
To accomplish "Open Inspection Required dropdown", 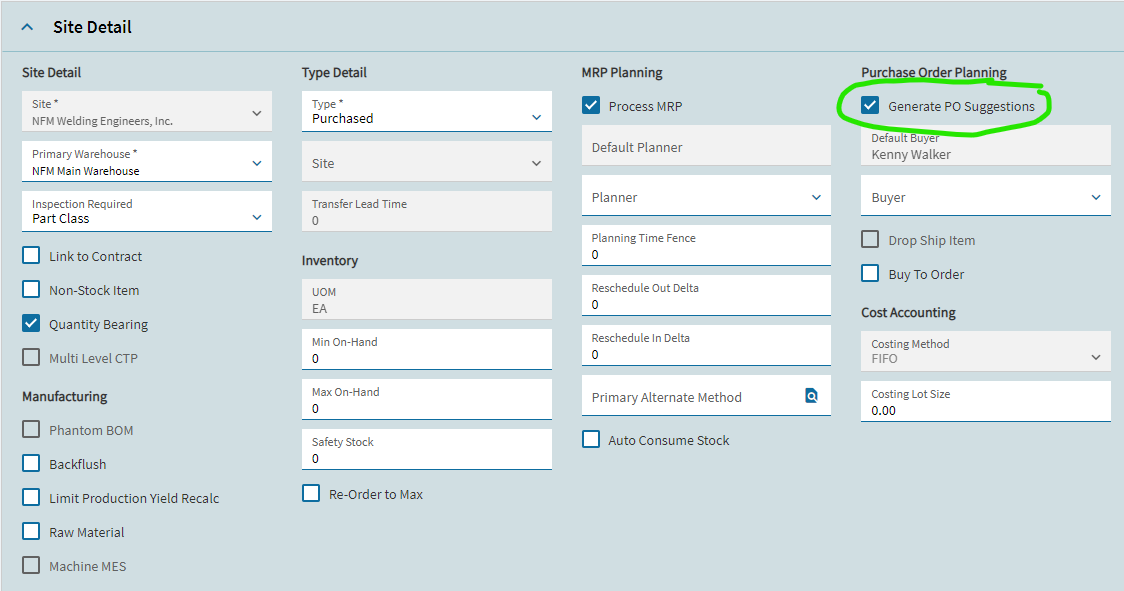I will 147,212.
